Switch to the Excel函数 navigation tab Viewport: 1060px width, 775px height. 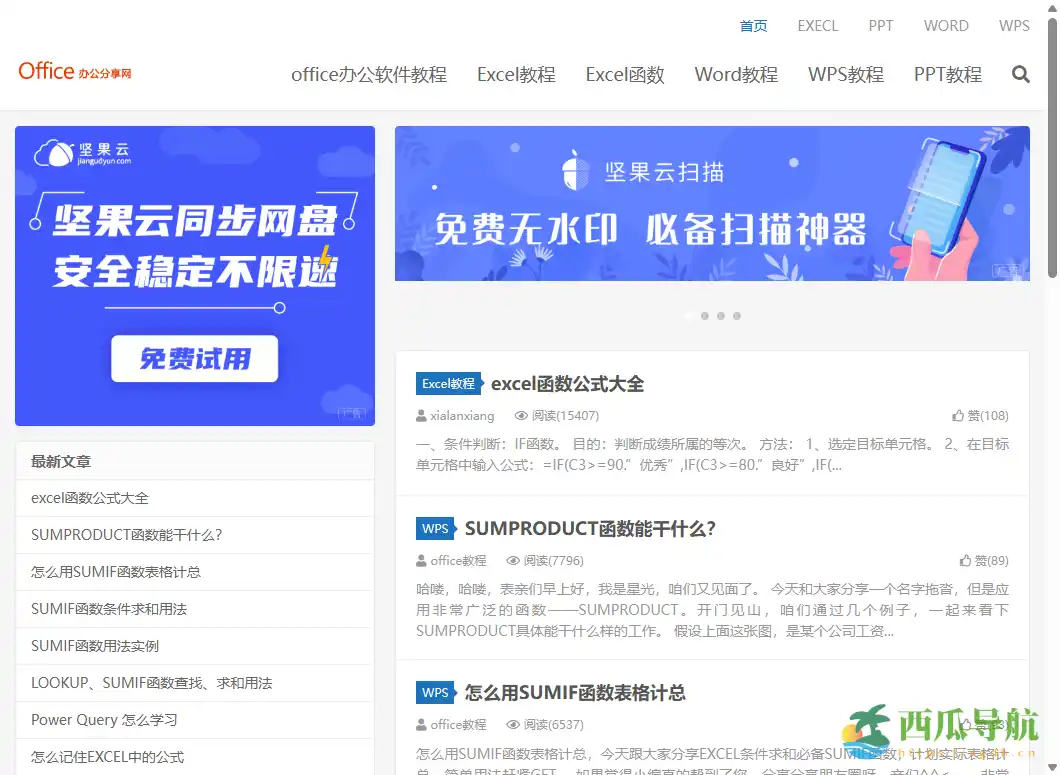(625, 74)
